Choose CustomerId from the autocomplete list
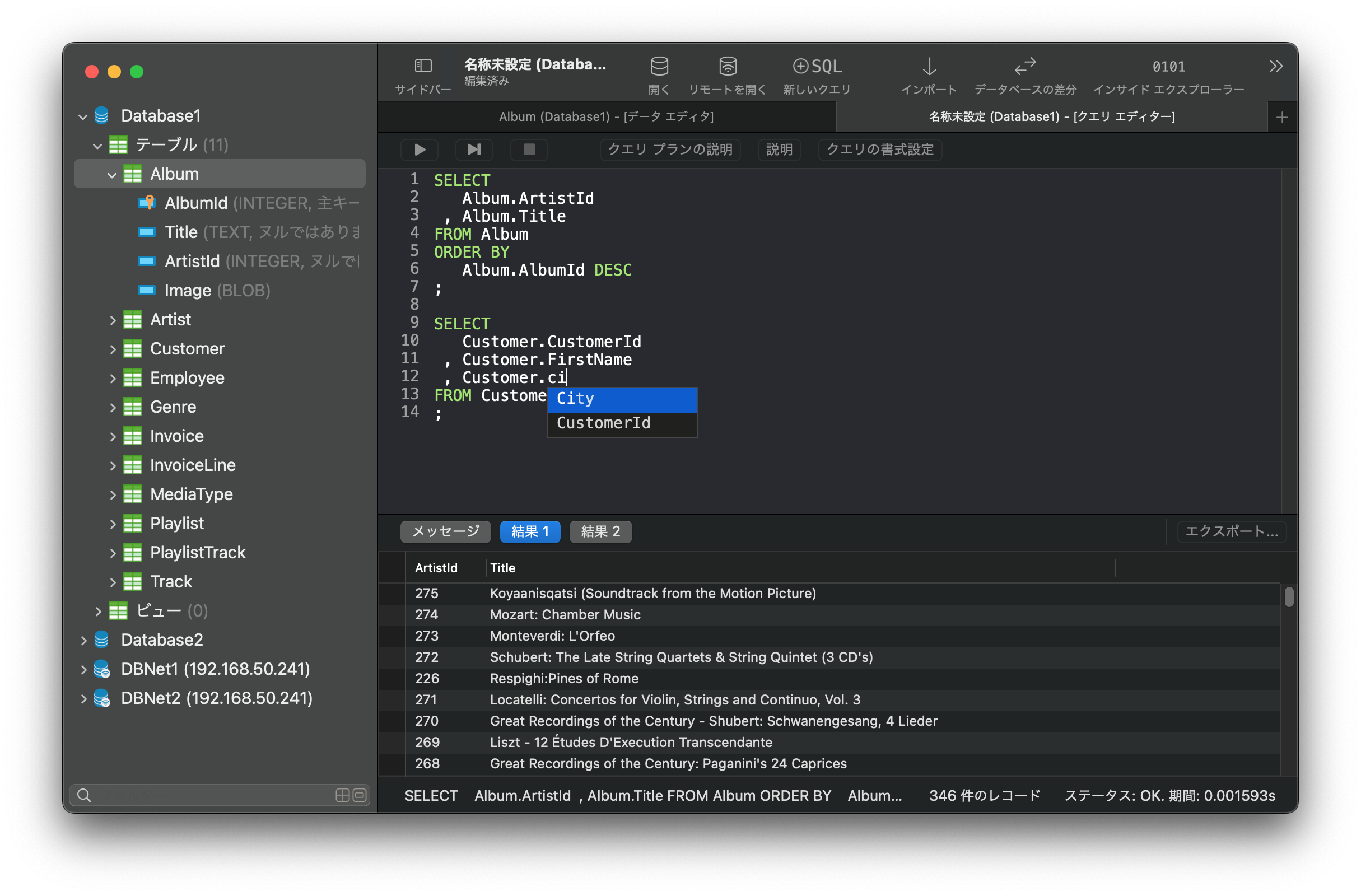 tap(622, 424)
